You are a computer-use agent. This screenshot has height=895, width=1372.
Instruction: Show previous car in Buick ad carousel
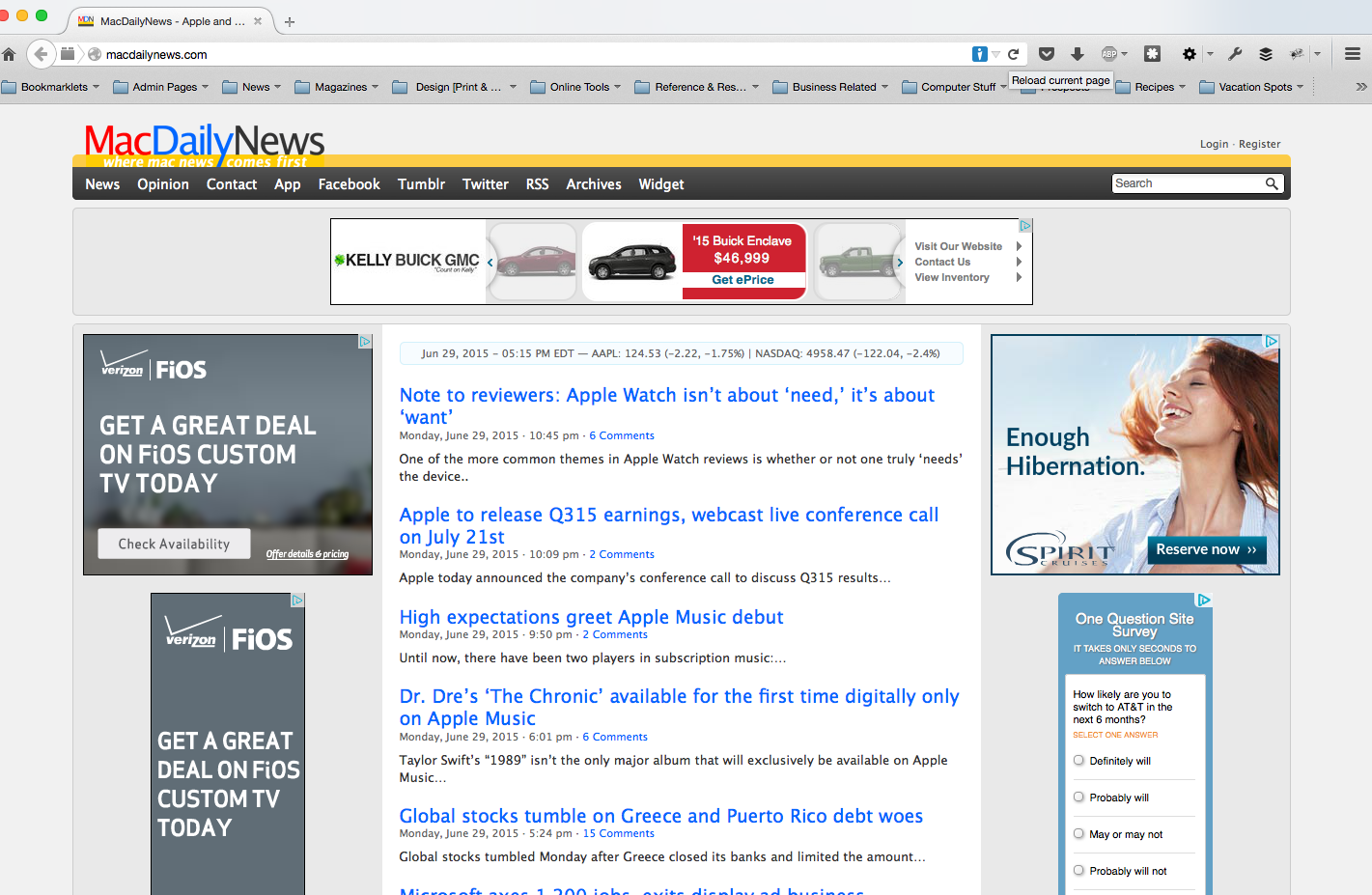[x=490, y=262]
